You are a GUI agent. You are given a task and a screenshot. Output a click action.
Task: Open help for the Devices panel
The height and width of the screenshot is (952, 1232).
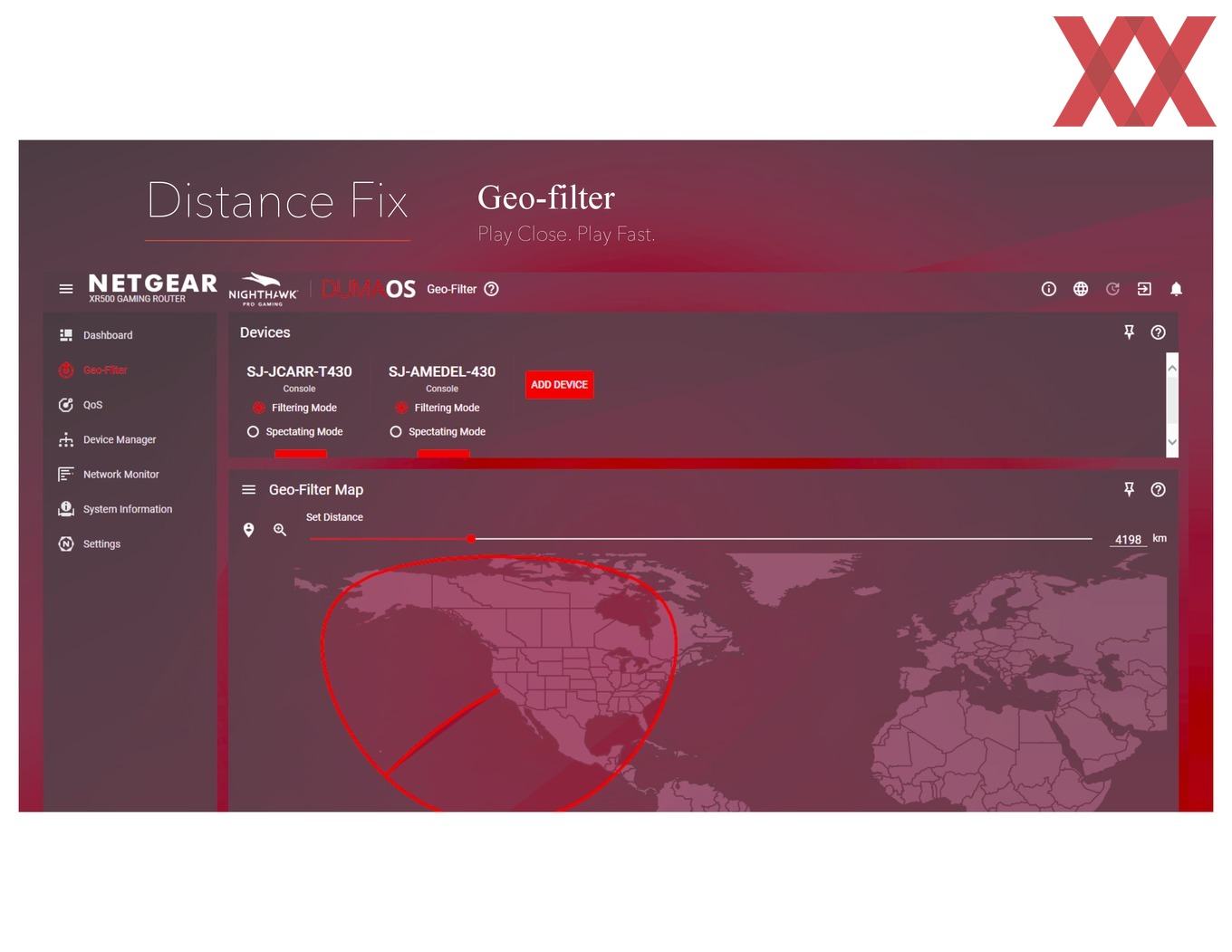pos(1158,332)
